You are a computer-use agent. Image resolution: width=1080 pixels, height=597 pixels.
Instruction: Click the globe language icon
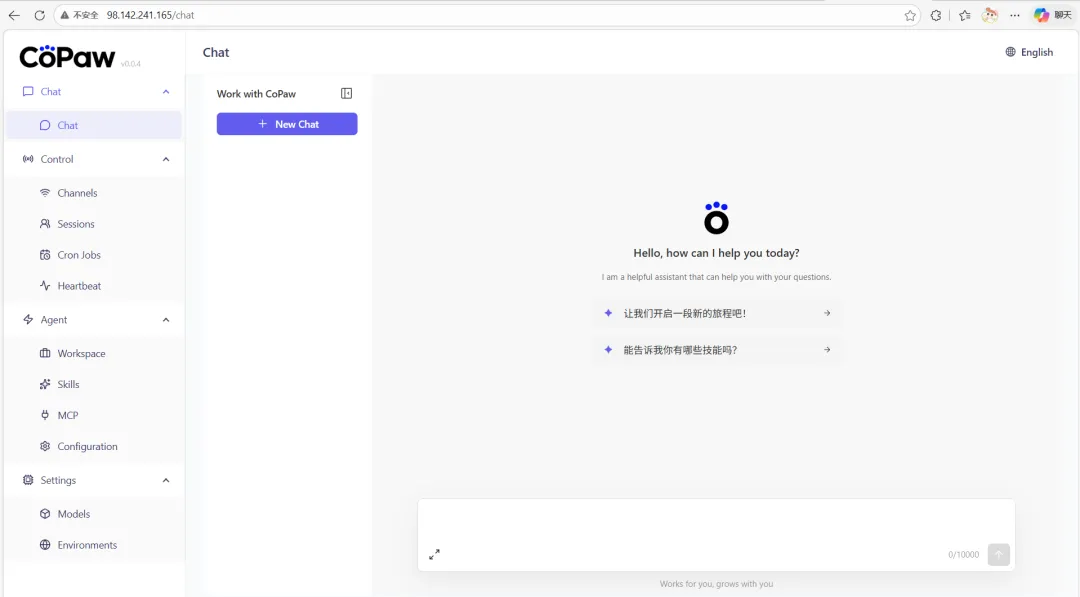tap(1010, 52)
